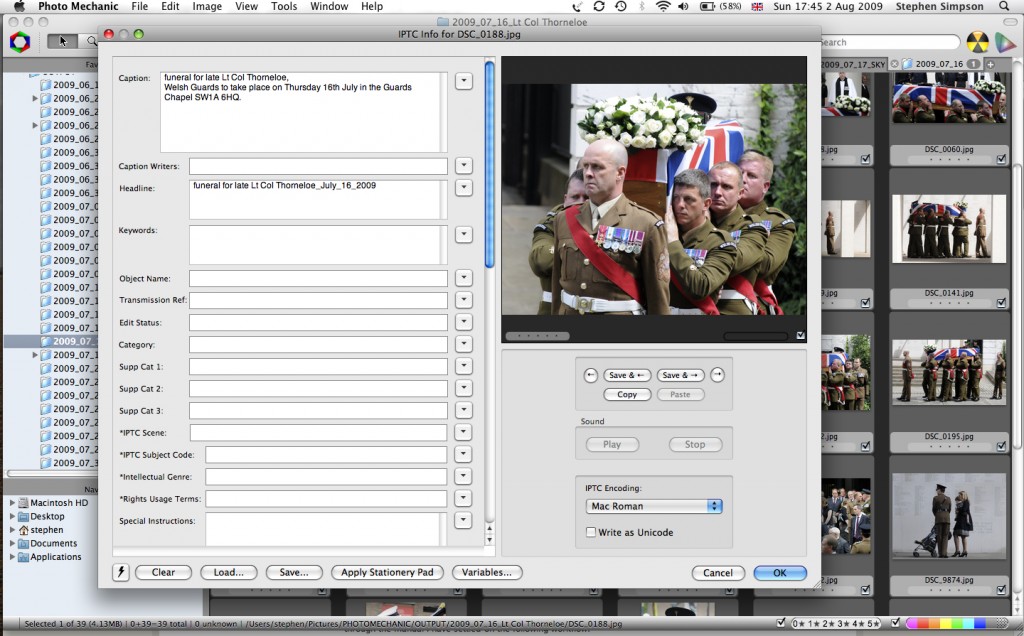Toggle color class filter checkbox in status bar
The height and width of the screenshot is (636, 1024).
pyautogui.click(x=896, y=623)
